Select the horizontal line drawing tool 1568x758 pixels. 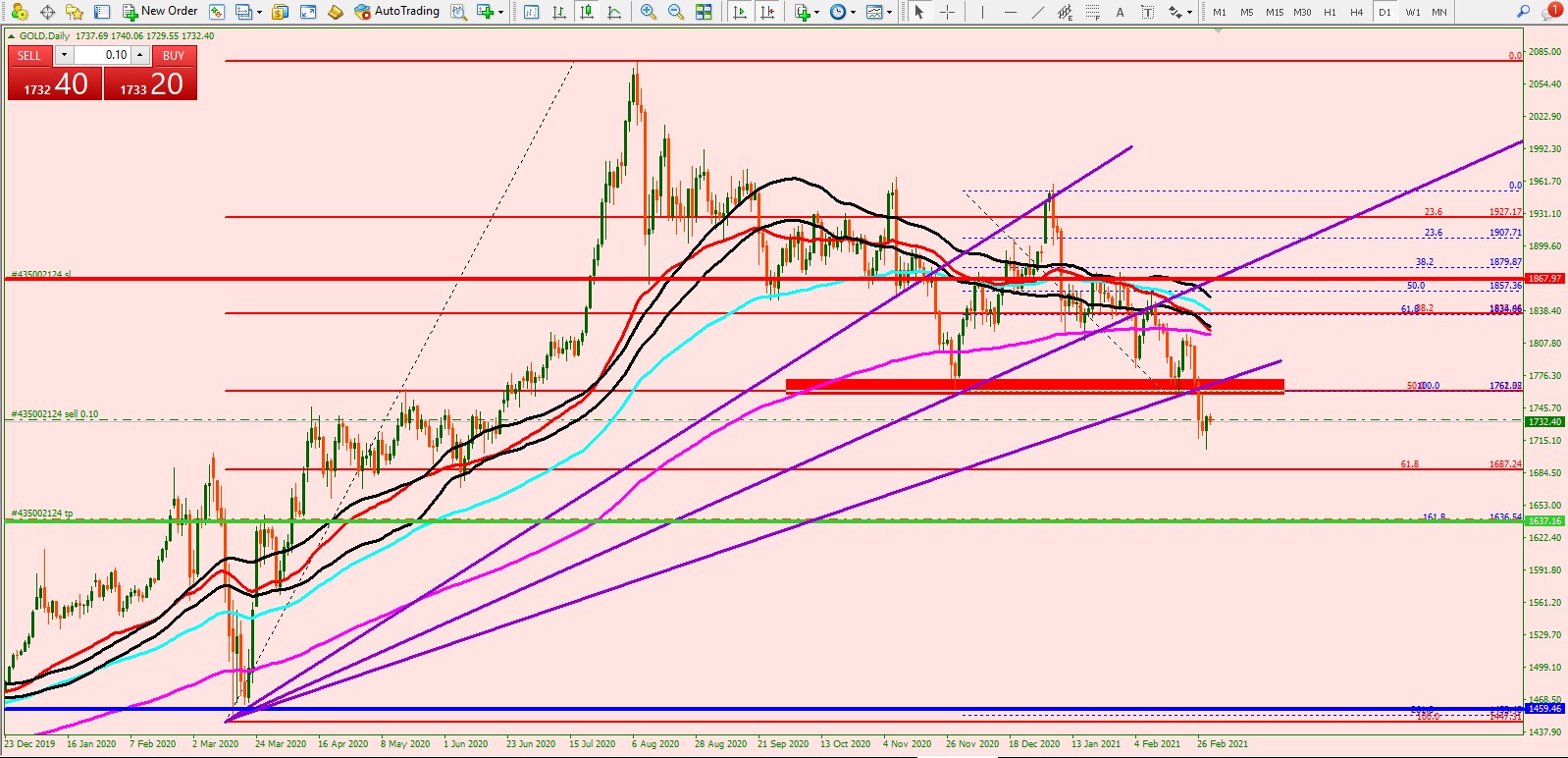(x=1010, y=12)
